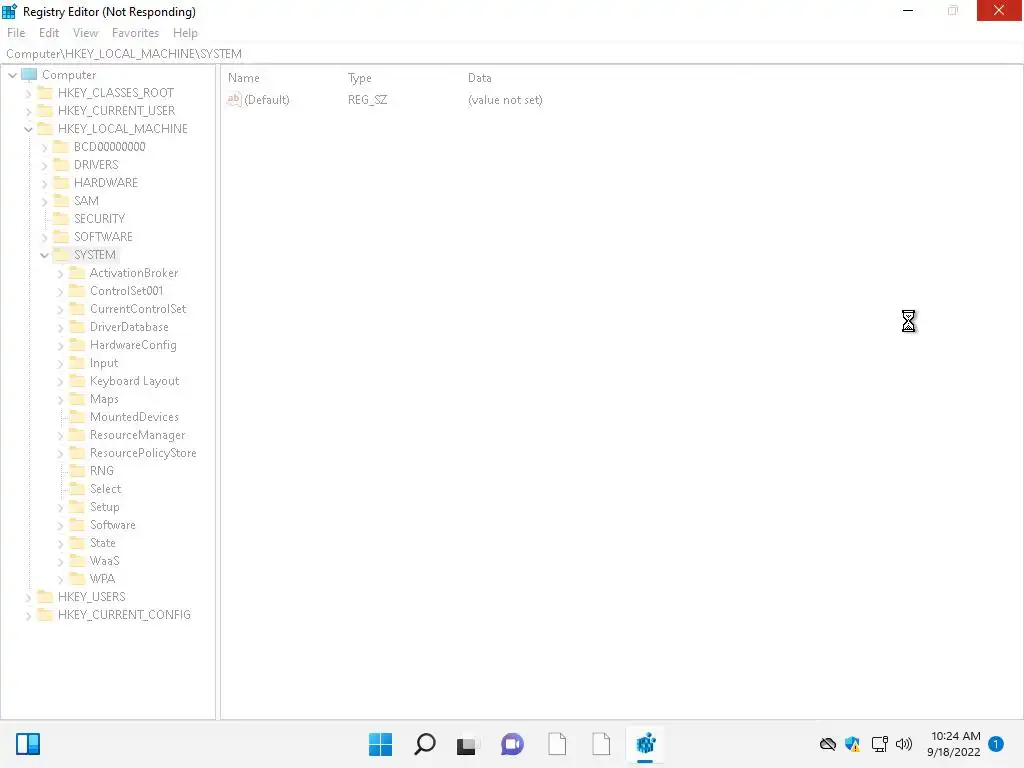Screen dimensions: 1024x768
Task: Select the Select key
Action: click(105, 488)
